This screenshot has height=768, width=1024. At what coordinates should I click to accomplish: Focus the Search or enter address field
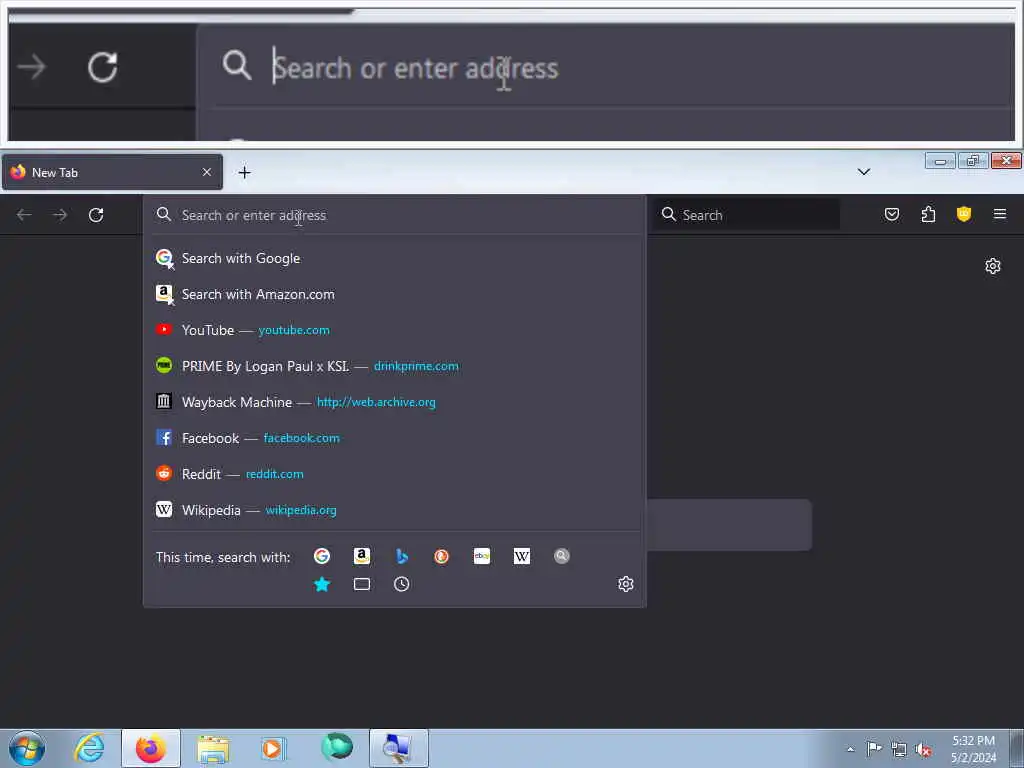tap(394, 215)
